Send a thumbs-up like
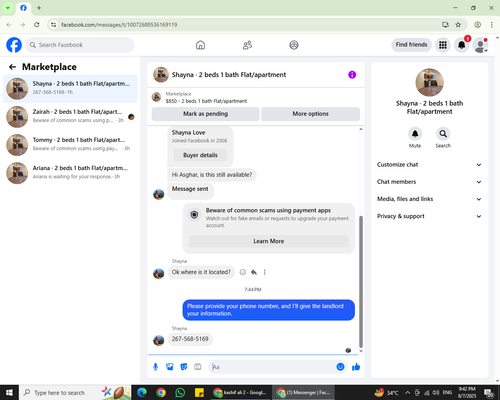500x400 pixels. pyautogui.click(x=356, y=367)
